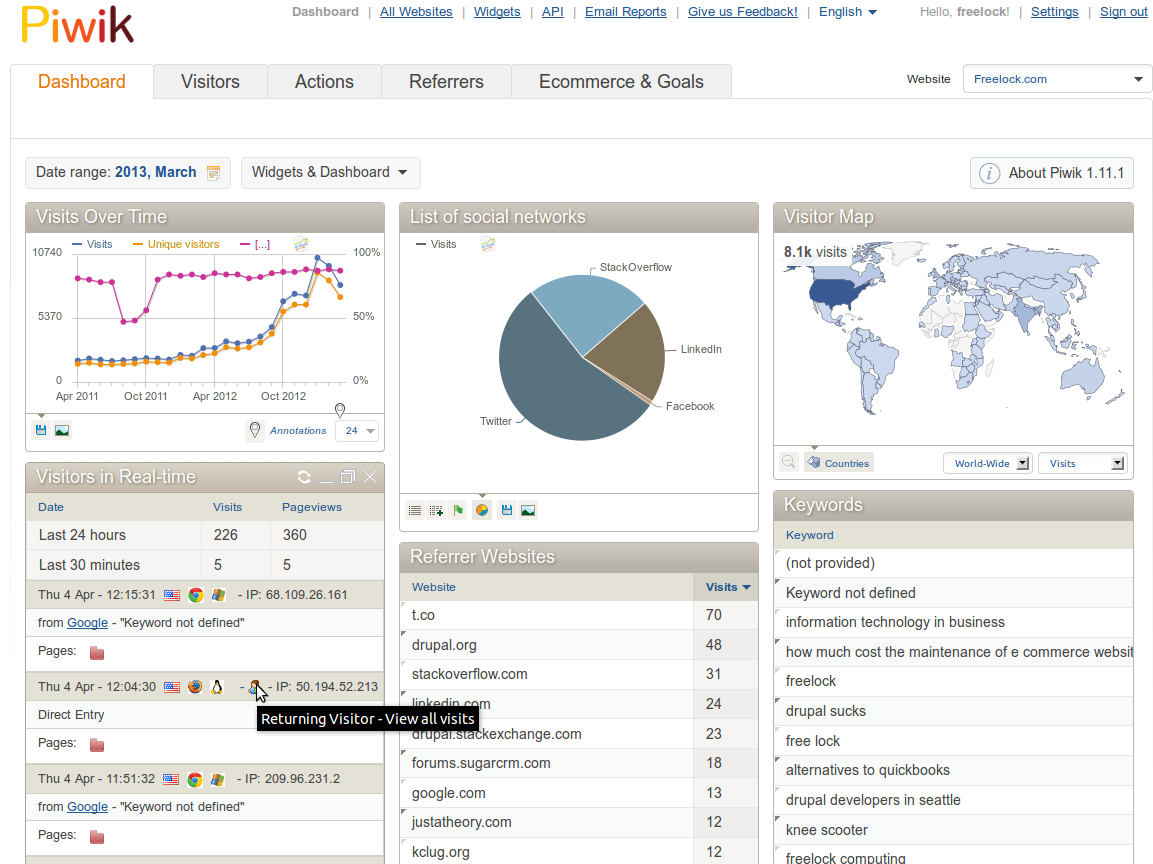The width and height of the screenshot is (1153, 864).
Task: Click Google link in 12:15:31 visit
Action: 88,623
